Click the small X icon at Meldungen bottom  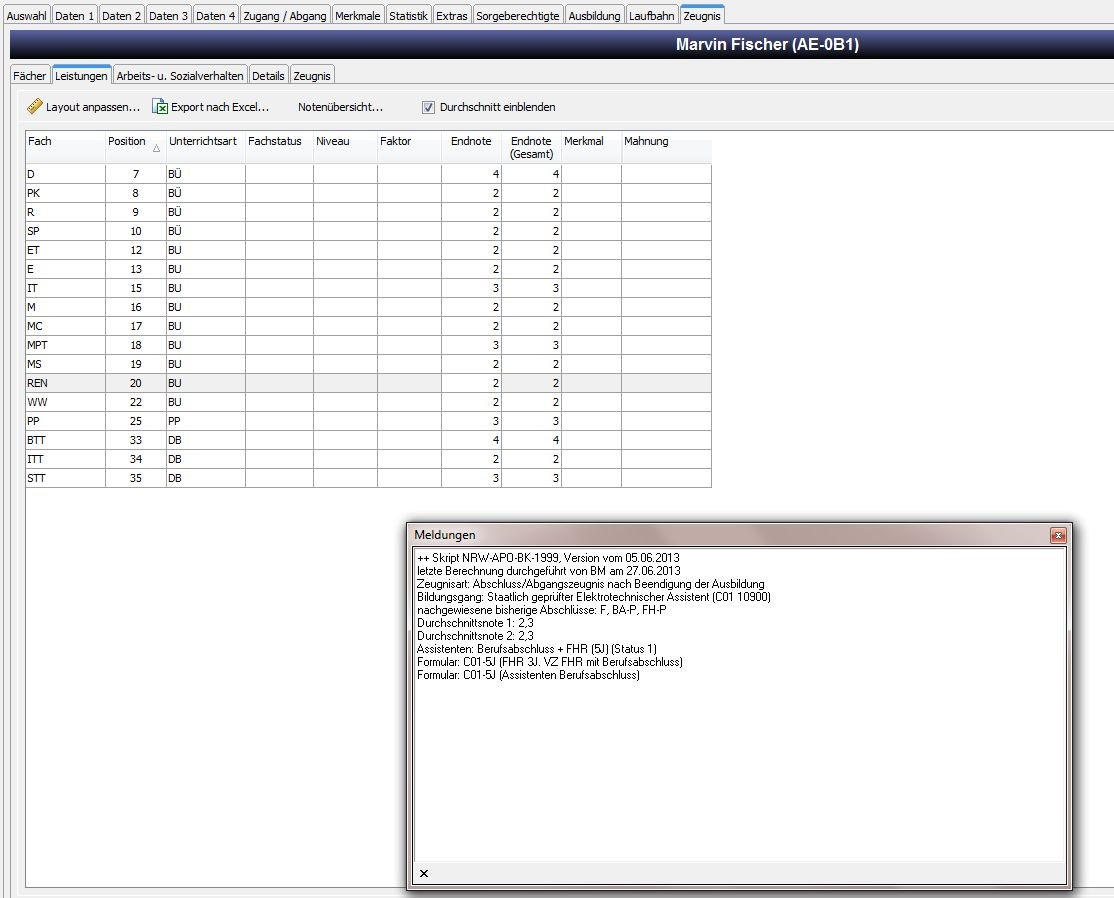pos(424,873)
